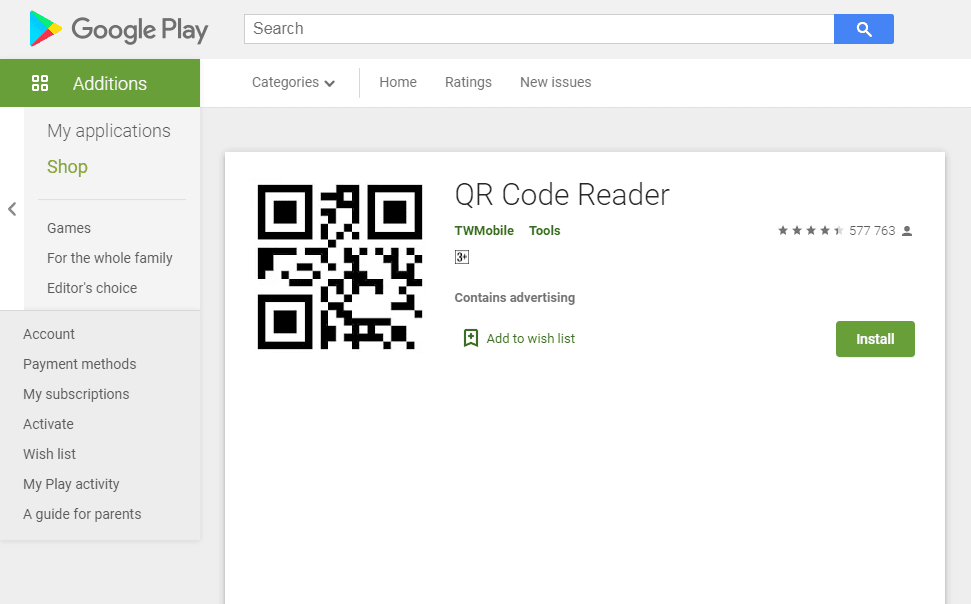The height and width of the screenshot is (604, 971).
Task: Click the Tools category link
Action: (x=544, y=230)
